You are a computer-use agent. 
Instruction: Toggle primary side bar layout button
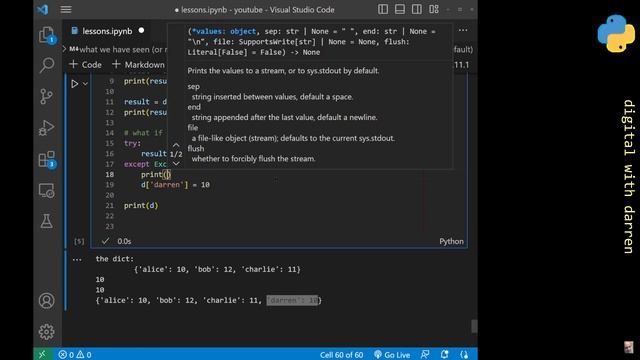click(383, 9)
